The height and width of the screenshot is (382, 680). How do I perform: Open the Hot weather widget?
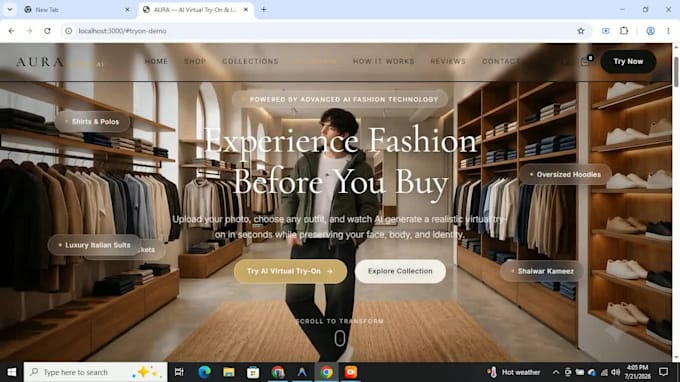coord(514,372)
